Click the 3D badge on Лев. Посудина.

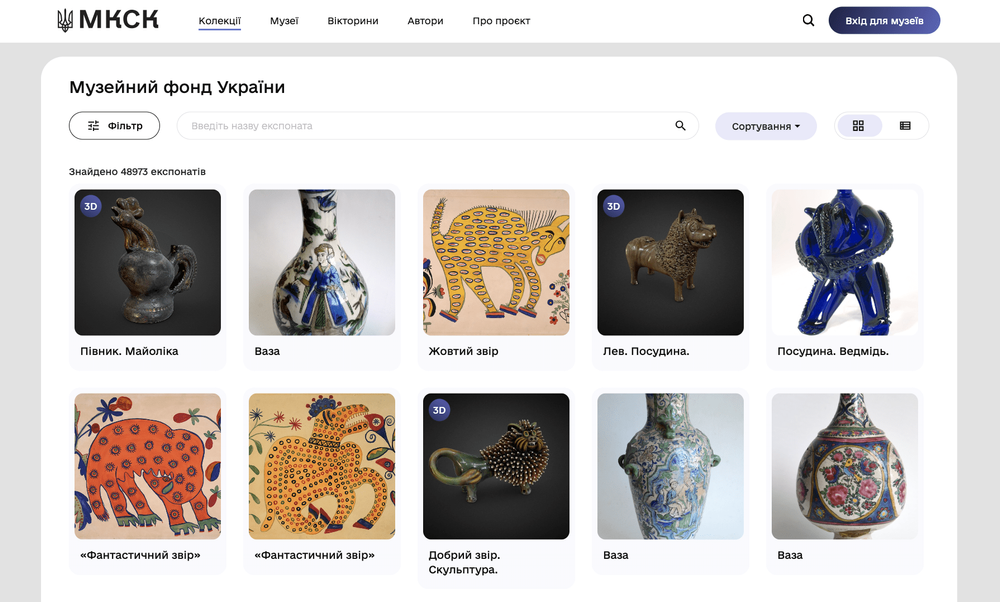[614, 206]
